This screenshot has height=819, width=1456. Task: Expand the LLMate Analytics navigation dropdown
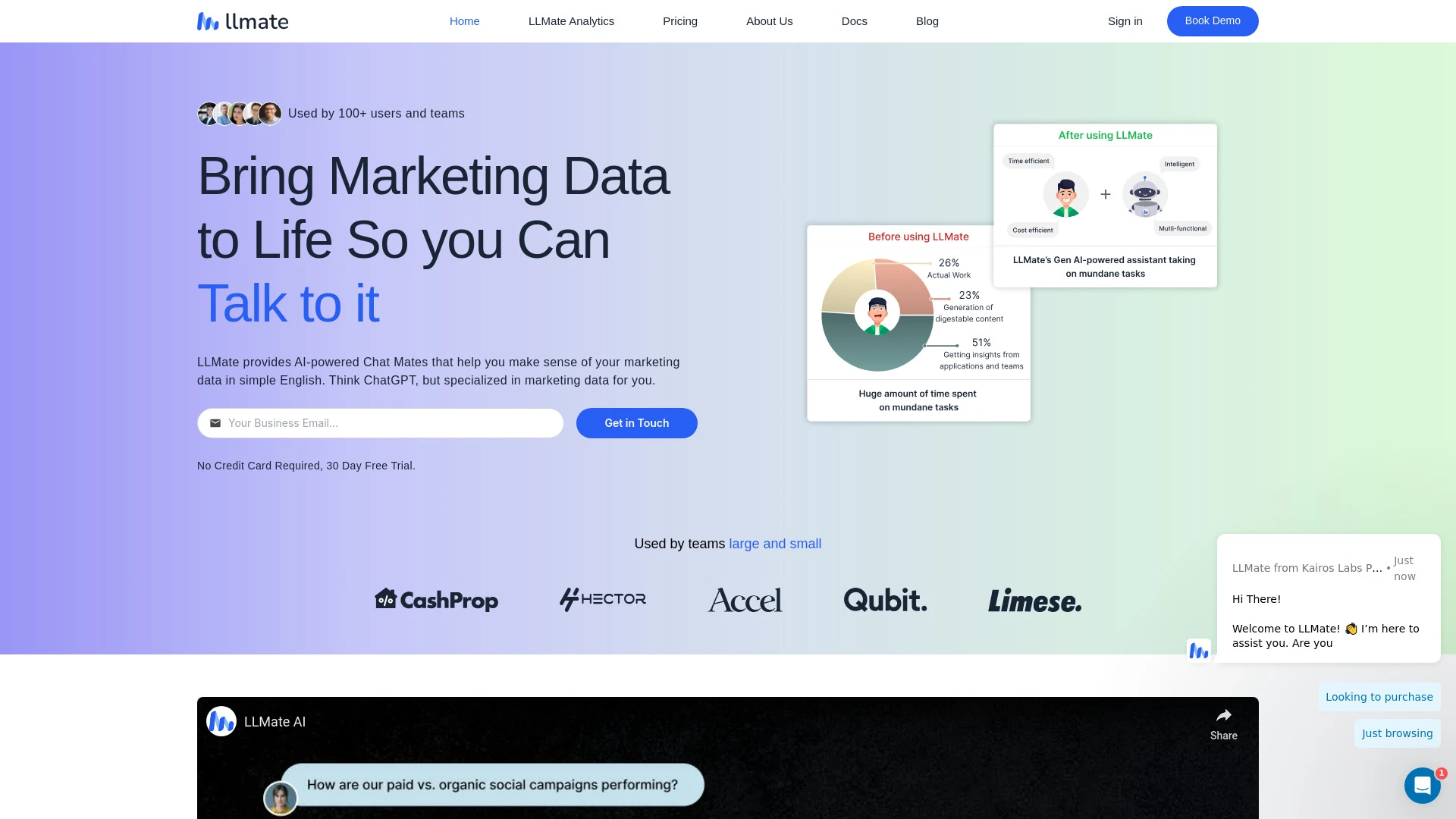click(571, 21)
